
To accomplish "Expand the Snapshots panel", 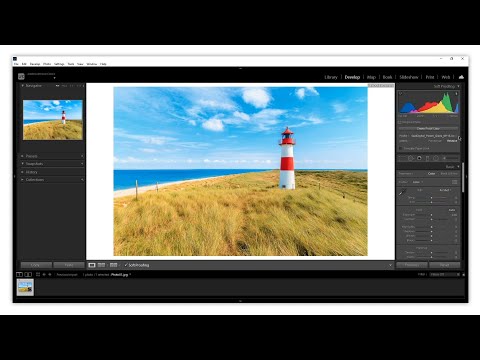I will coord(22,164).
